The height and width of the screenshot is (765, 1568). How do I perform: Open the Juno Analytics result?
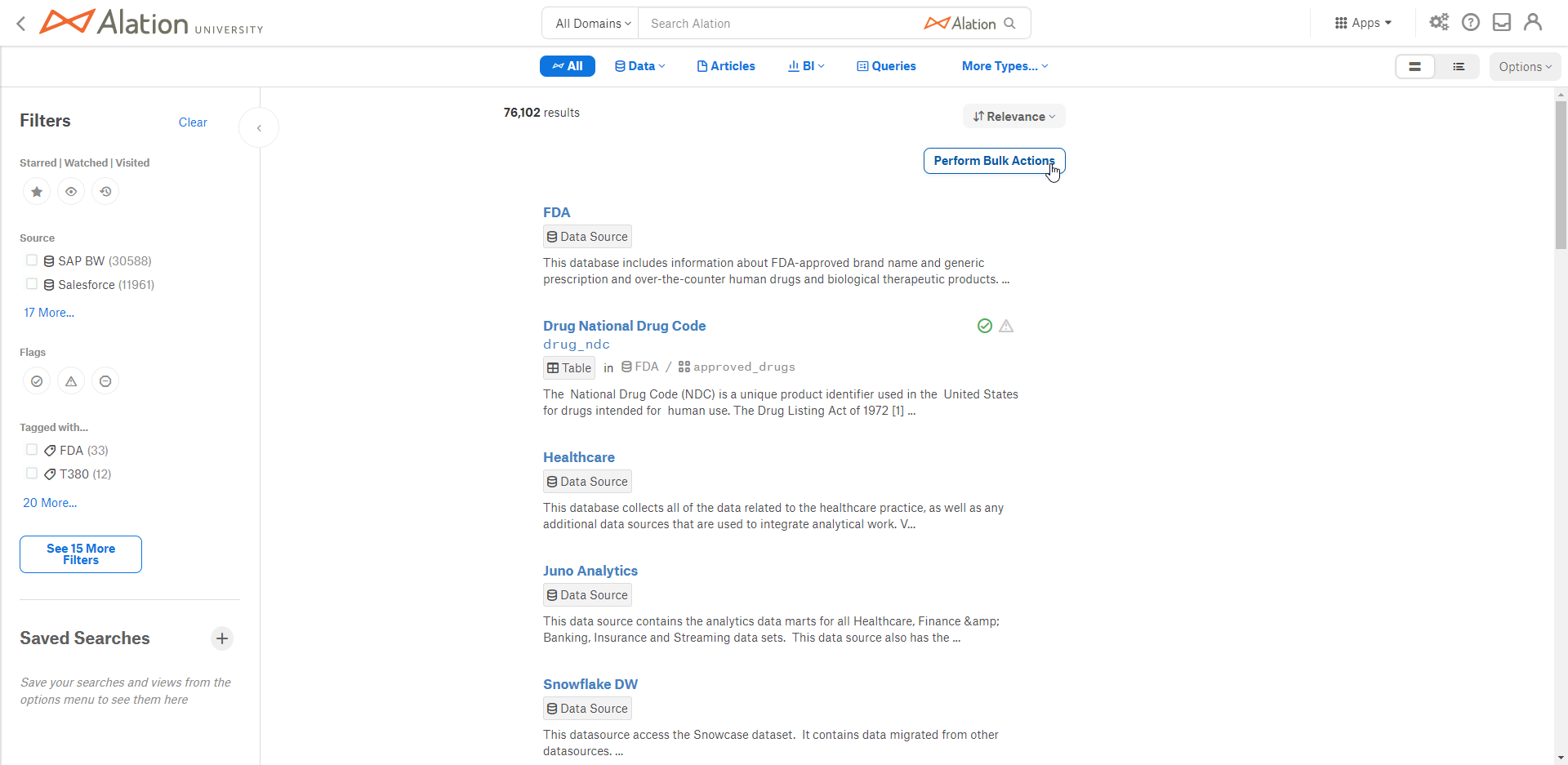click(x=590, y=571)
